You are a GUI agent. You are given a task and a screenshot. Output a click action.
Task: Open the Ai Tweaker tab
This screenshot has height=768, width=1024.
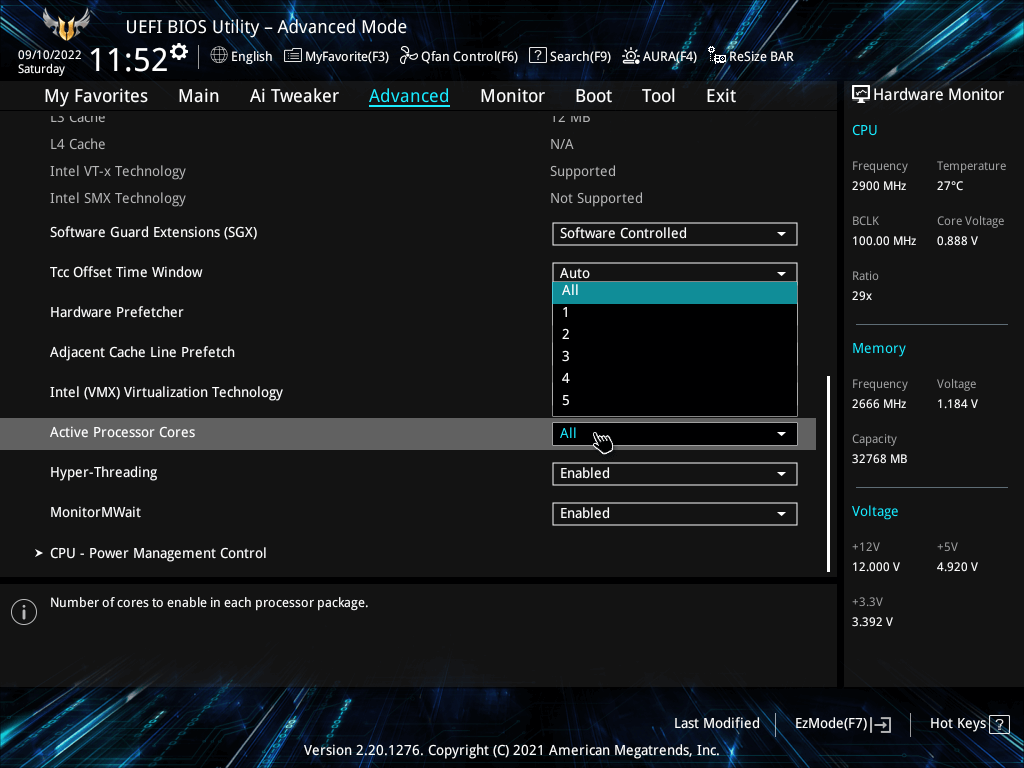(x=294, y=96)
